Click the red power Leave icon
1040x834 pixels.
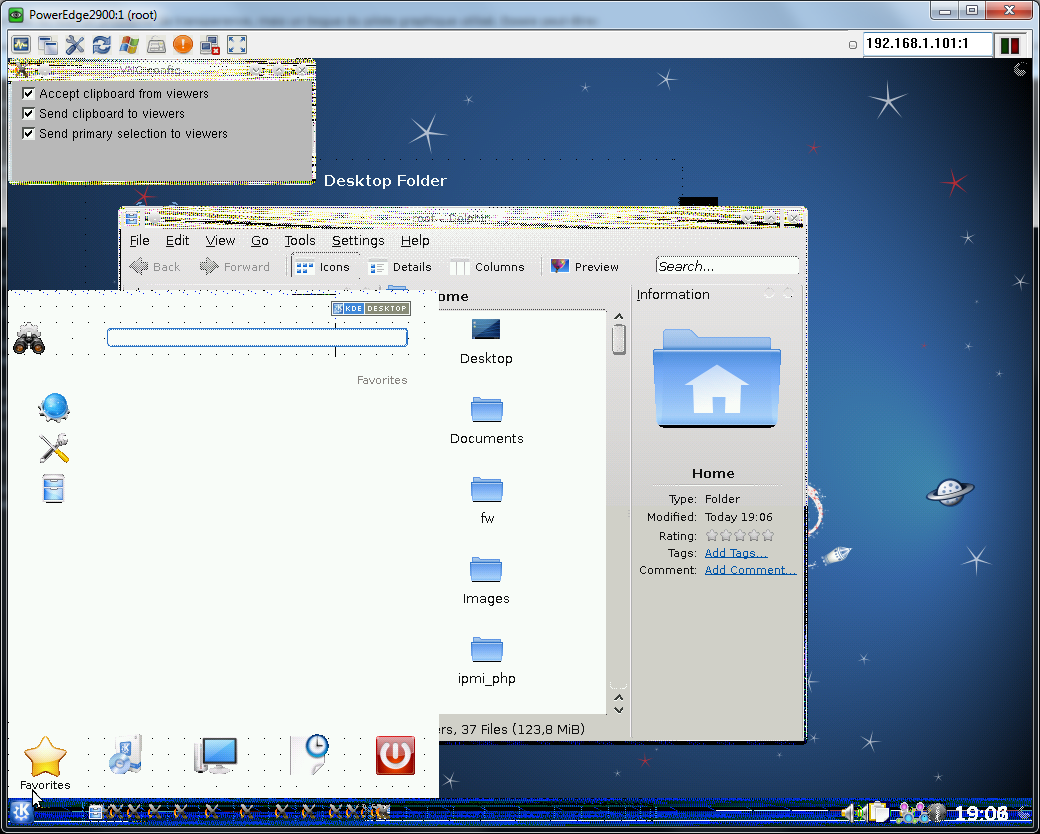point(395,756)
